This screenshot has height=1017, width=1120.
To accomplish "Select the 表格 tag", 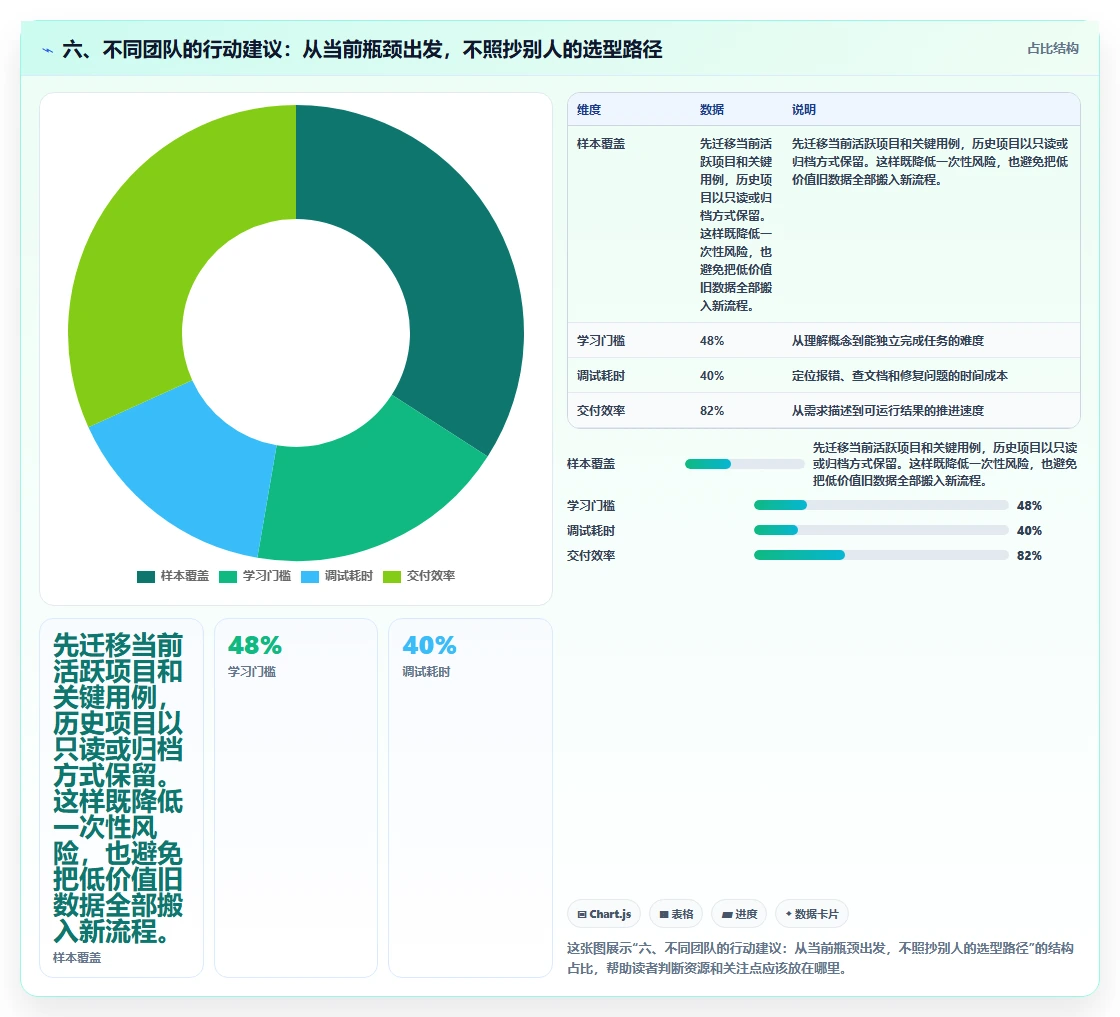I will point(676,914).
